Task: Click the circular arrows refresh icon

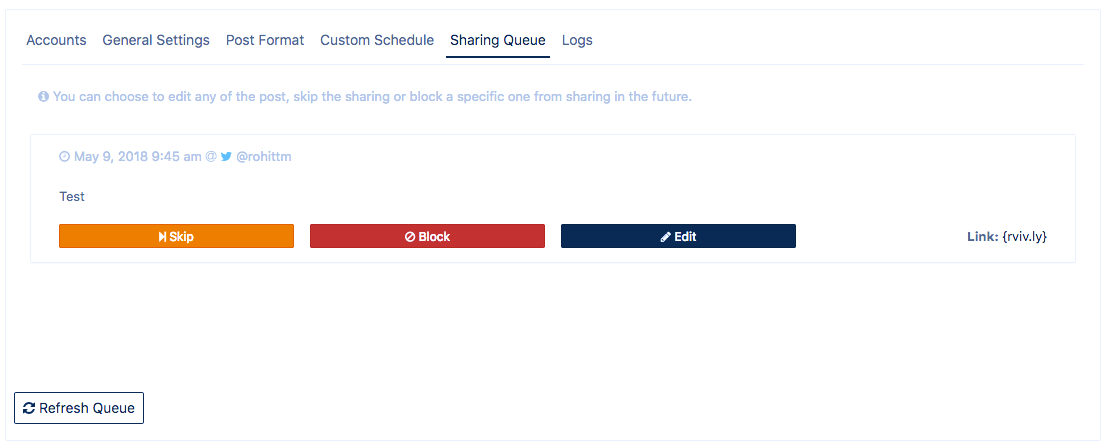Action: pos(29,408)
